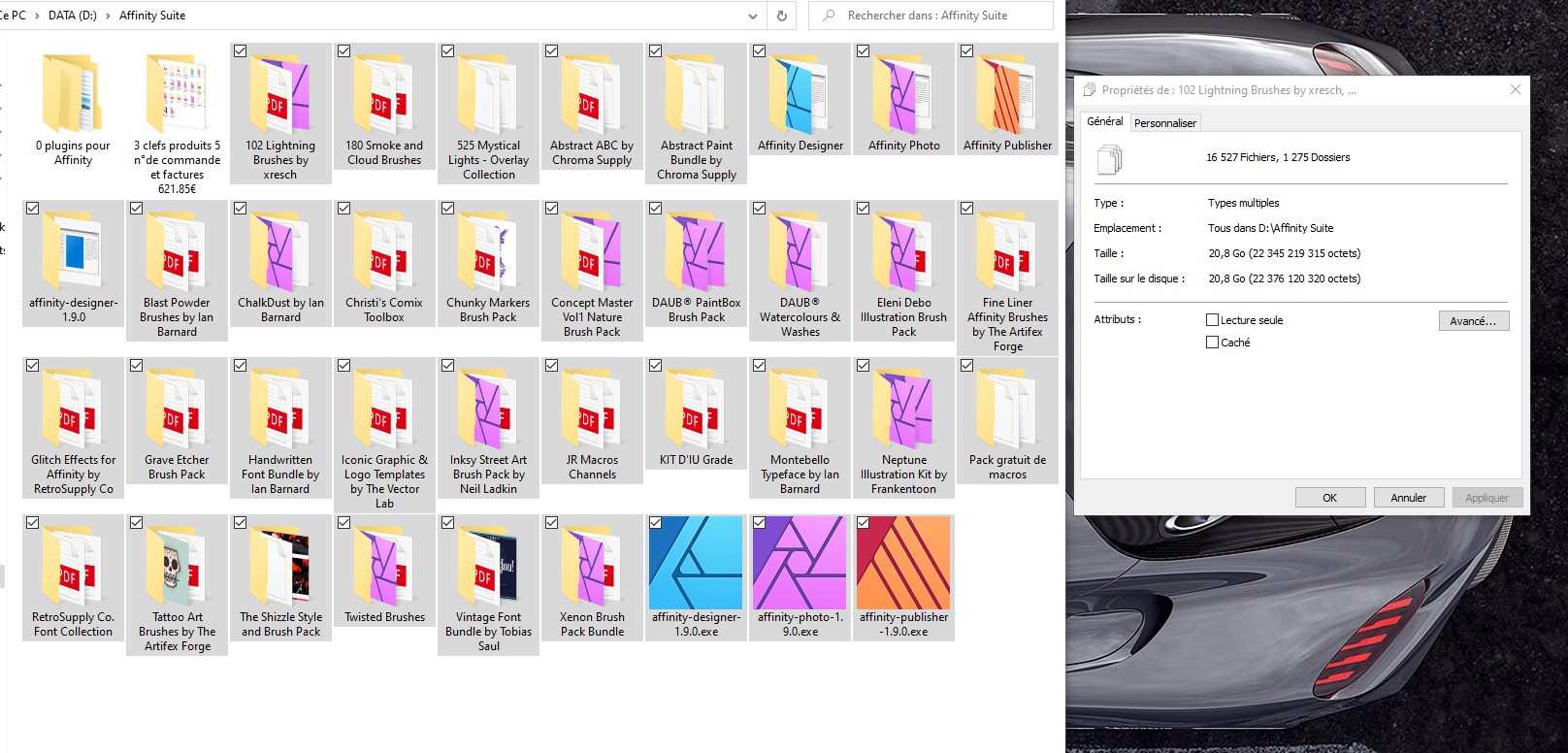Select the Neptune Illustration Kit folder
1568x753 pixels.
click(904, 428)
